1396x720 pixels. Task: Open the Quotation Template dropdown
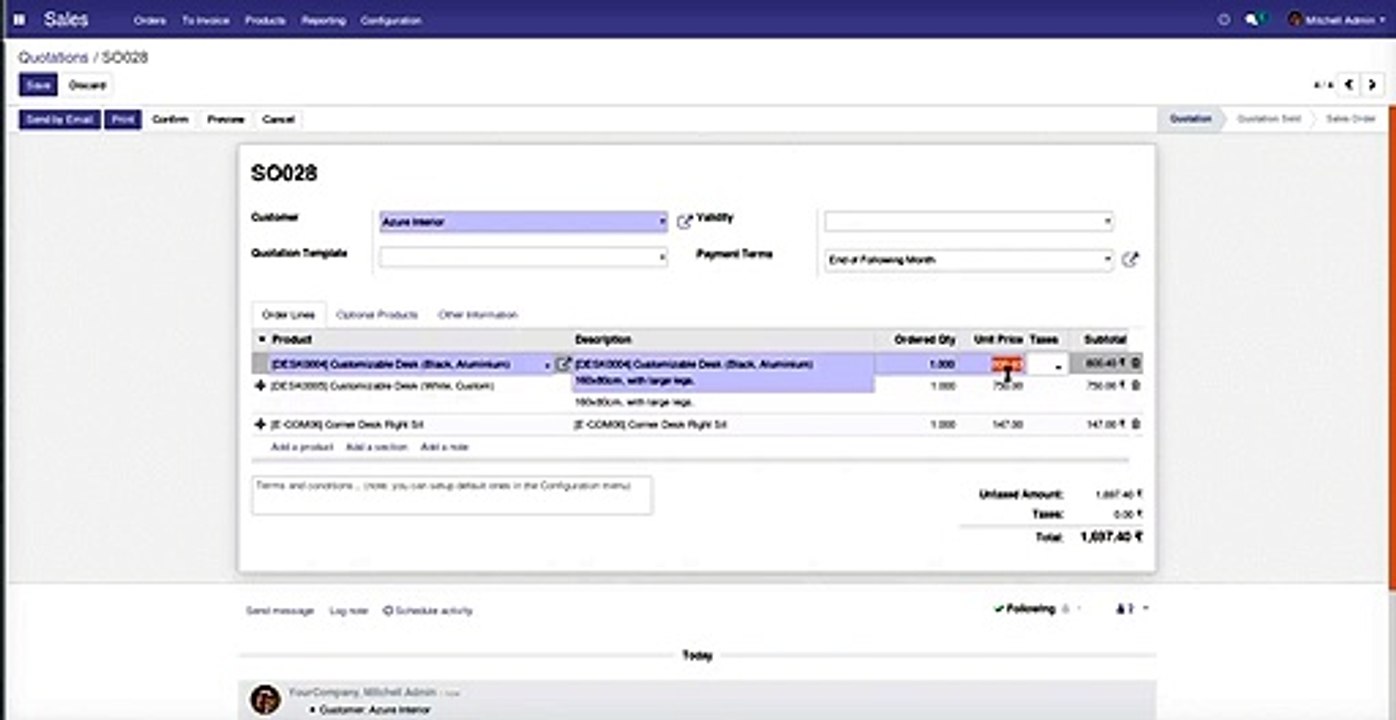(523, 258)
